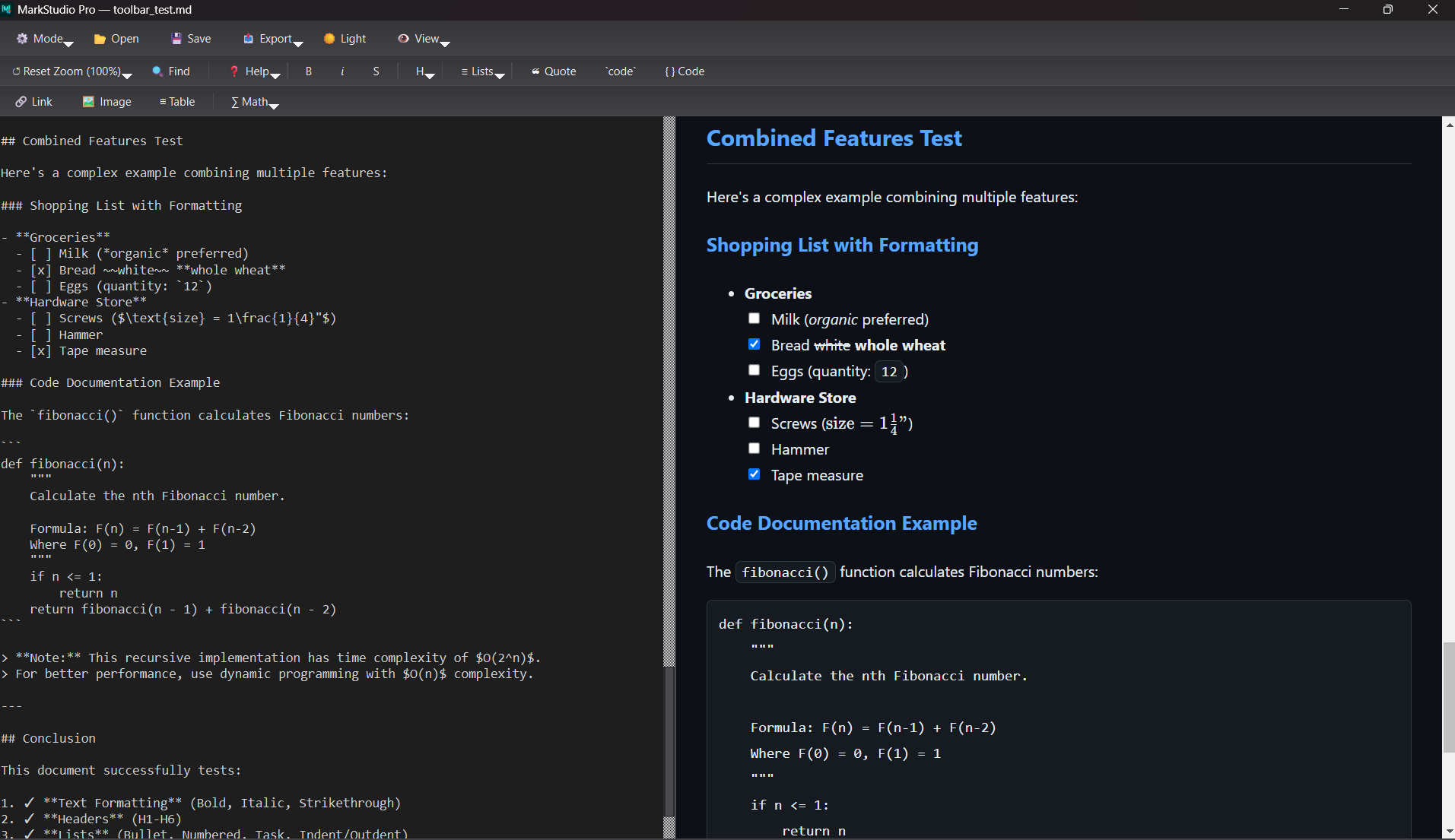
Task: Expand the Lists dropdown arrow
Action: coord(500,75)
